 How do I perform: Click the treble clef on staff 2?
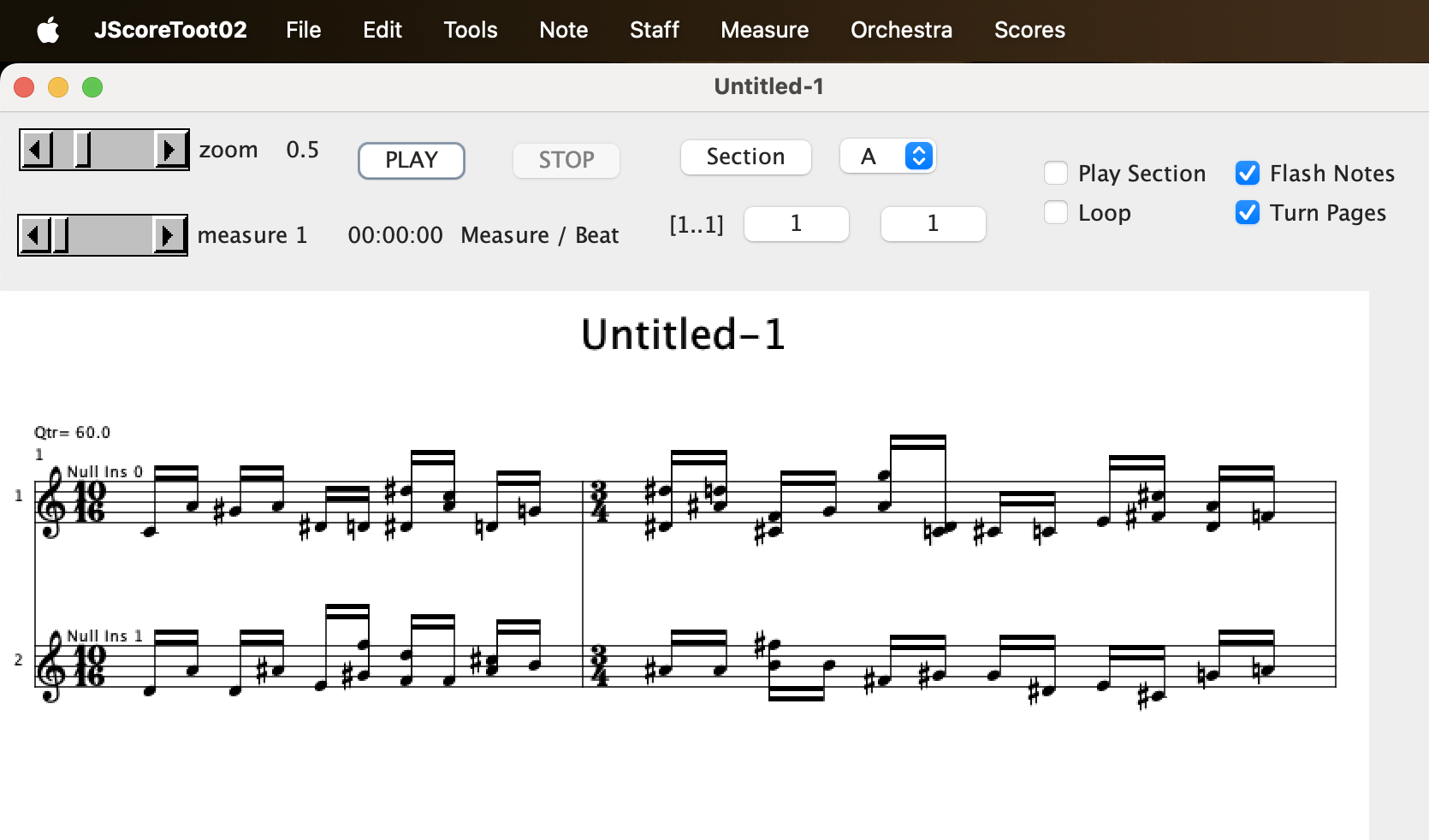(x=51, y=666)
